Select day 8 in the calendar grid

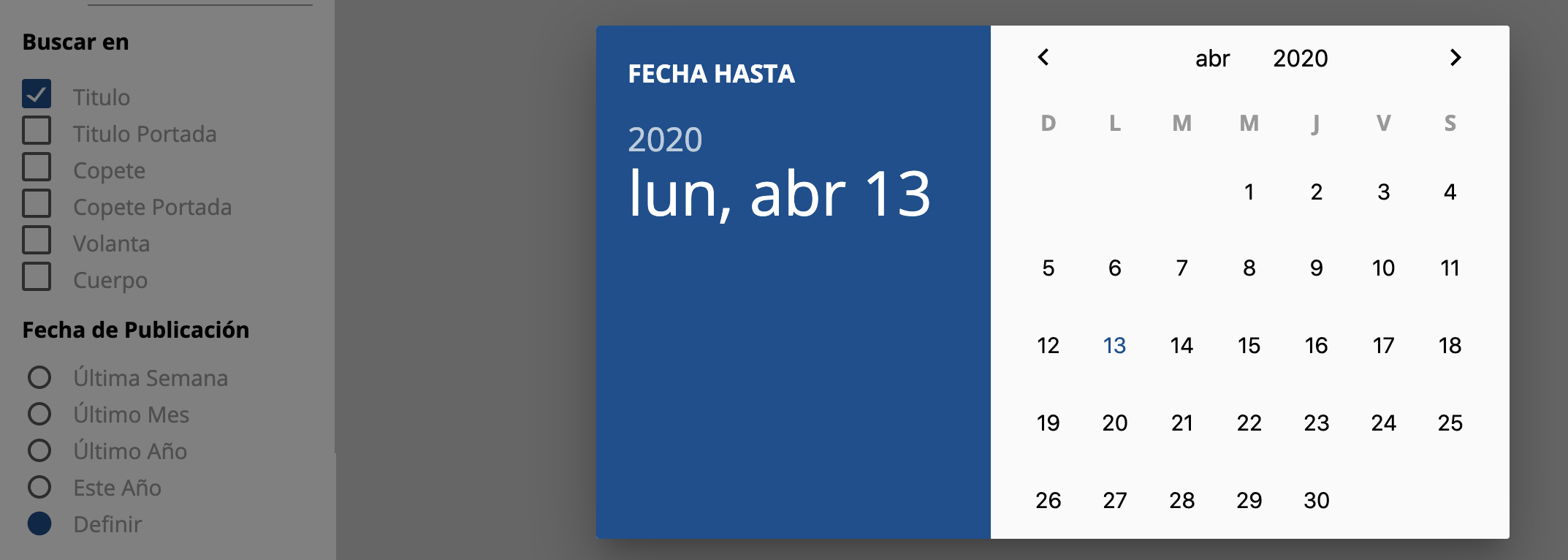[x=1249, y=268]
